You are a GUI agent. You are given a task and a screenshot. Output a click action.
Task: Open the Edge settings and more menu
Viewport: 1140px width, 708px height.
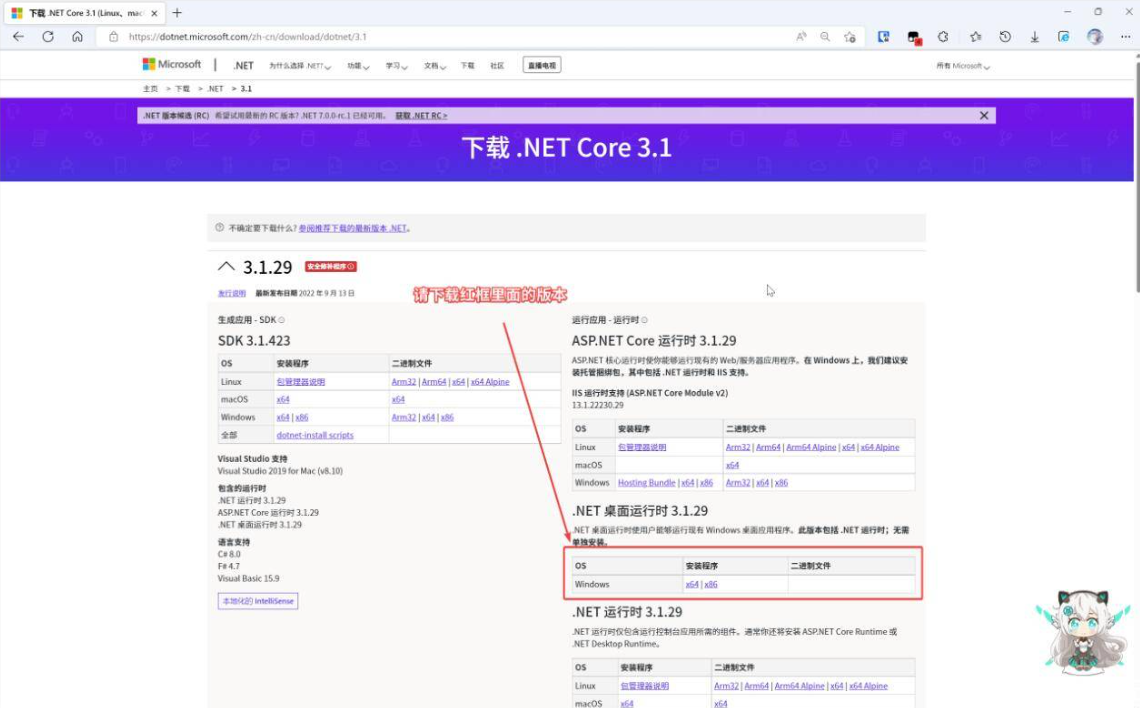[1125, 36]
